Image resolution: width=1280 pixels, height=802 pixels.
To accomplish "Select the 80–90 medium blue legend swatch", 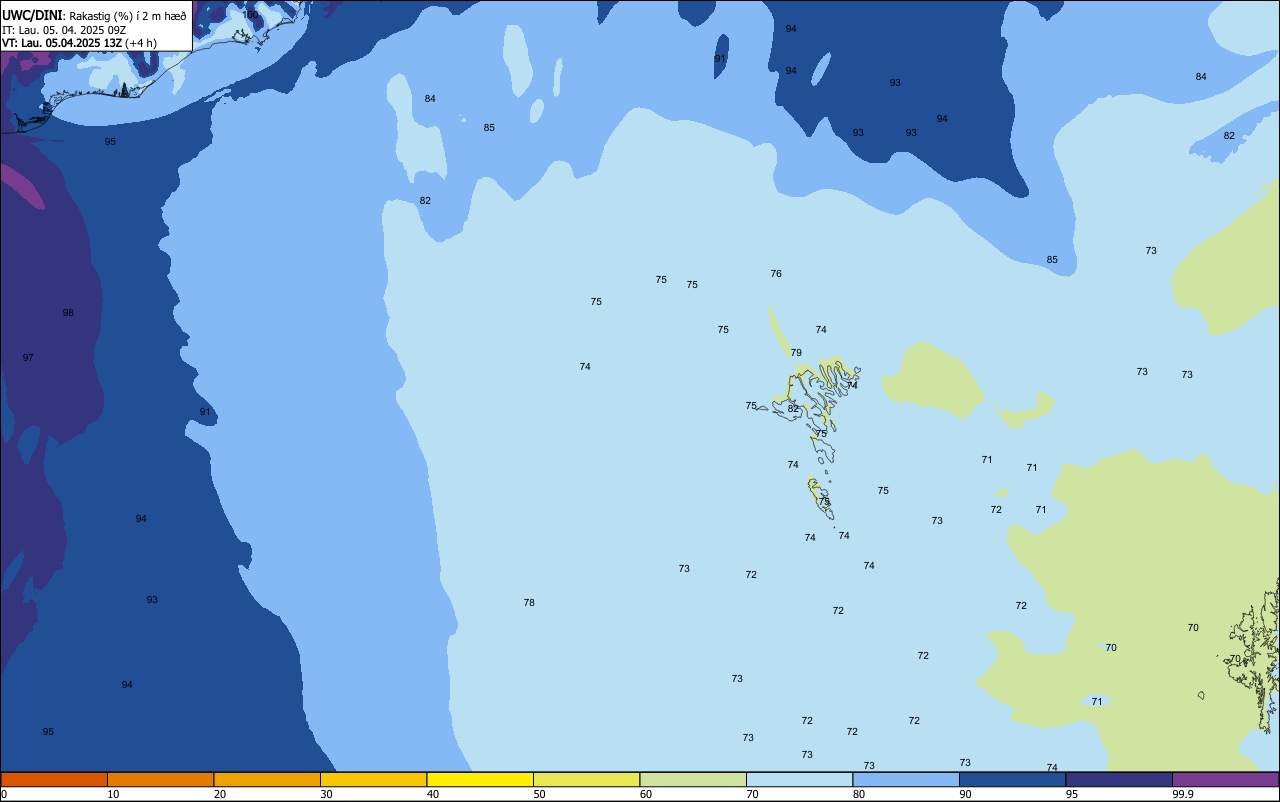I will (x=906, y=779).
